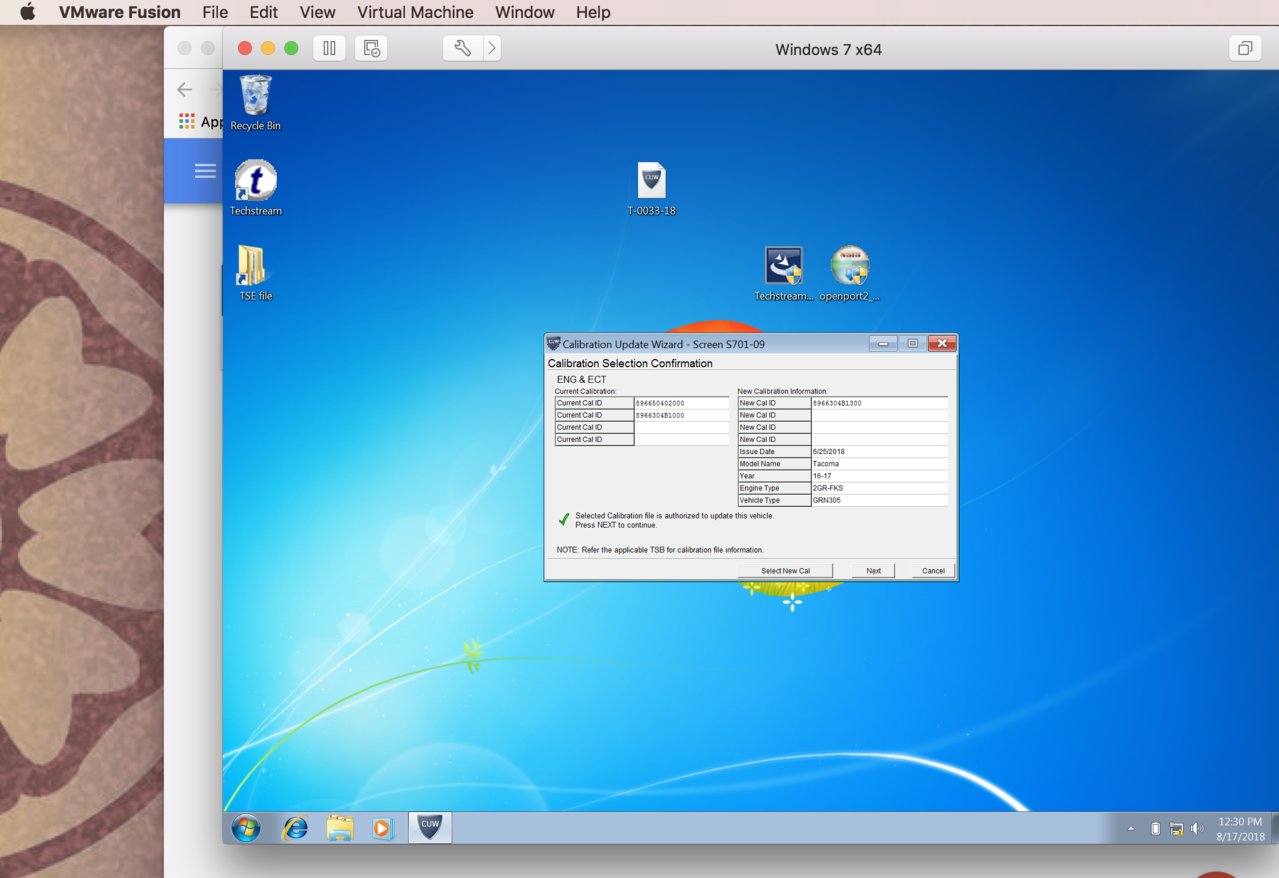Show hidden tray icons arrow
The image size is (1279, 878).
(x=1131, y=829)
